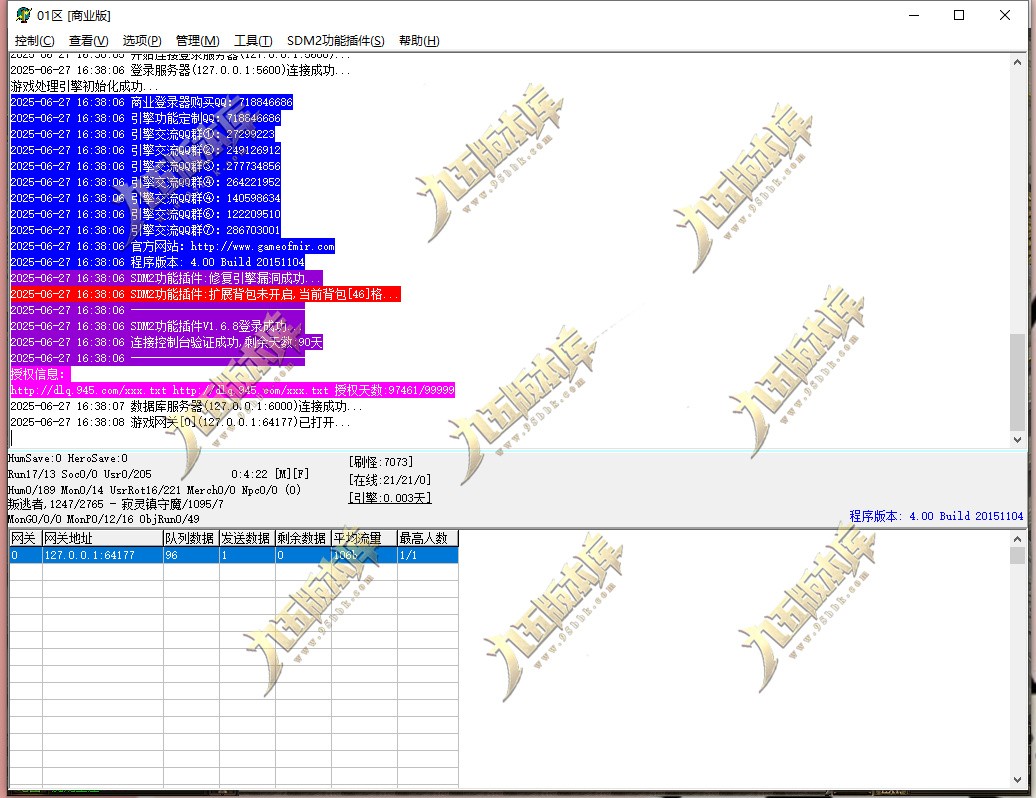Click log line 引擎功能定制QQ
Screen dimensions: 1036x798
point(145,118)
